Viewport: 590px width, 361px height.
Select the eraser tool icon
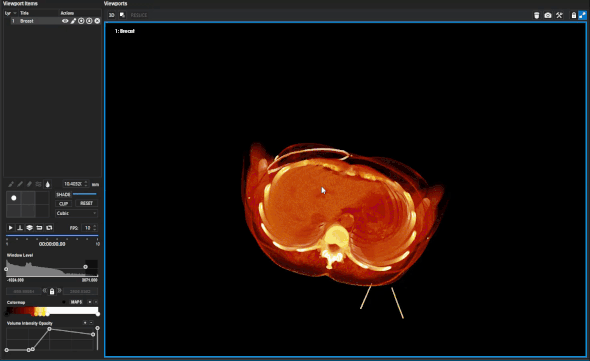coord(29,184)
